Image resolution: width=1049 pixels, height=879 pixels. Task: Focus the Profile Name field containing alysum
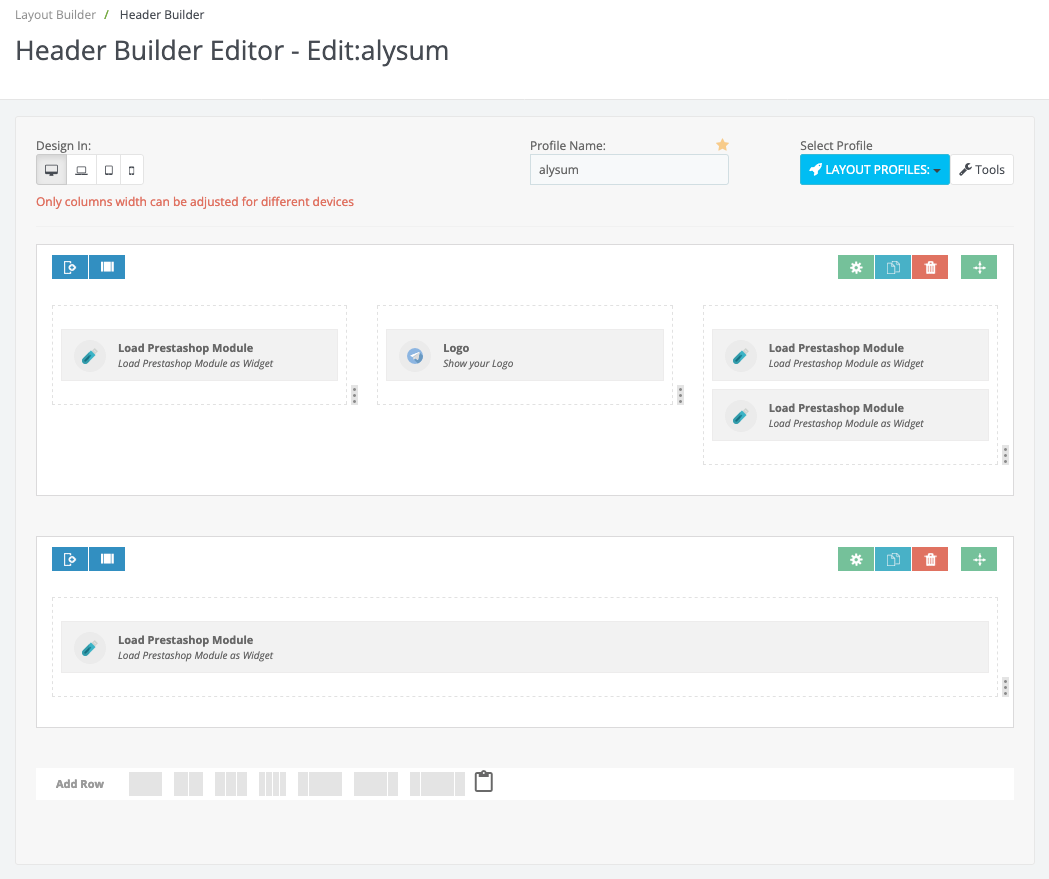pyautogui.click(x=629, y=170)
